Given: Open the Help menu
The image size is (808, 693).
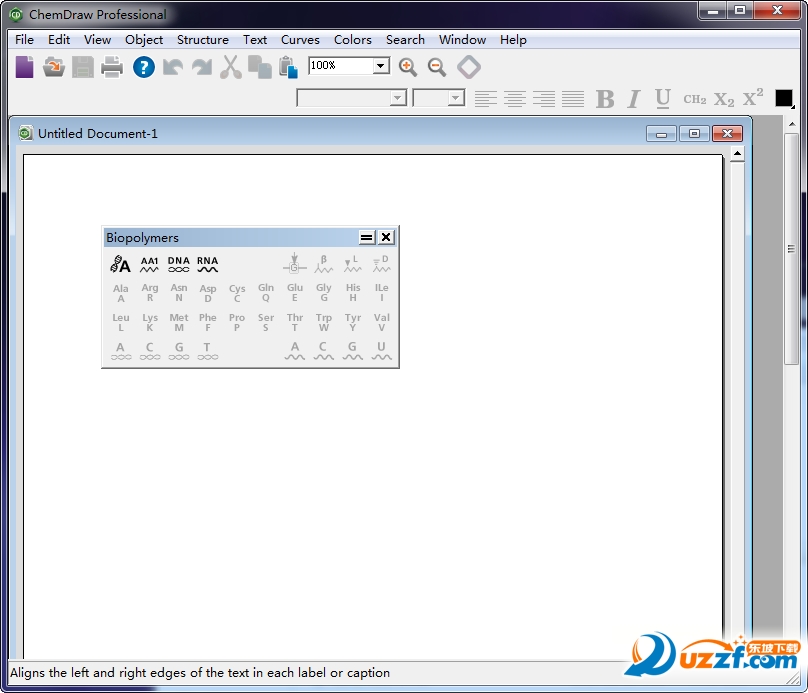Looking at the screenshot, I should (x=513, y=40).
